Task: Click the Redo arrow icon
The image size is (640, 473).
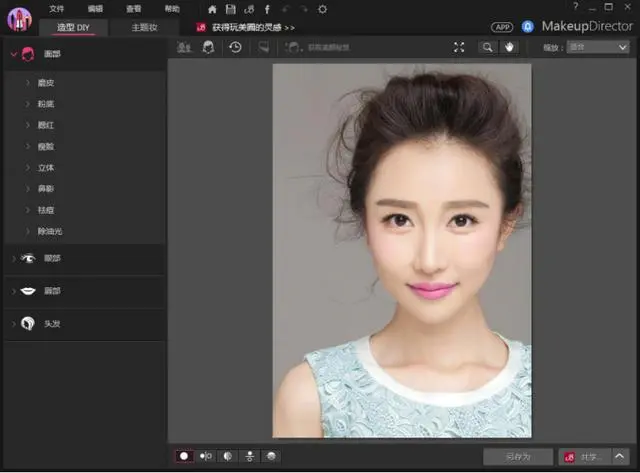Action: (x=303, y=9)
